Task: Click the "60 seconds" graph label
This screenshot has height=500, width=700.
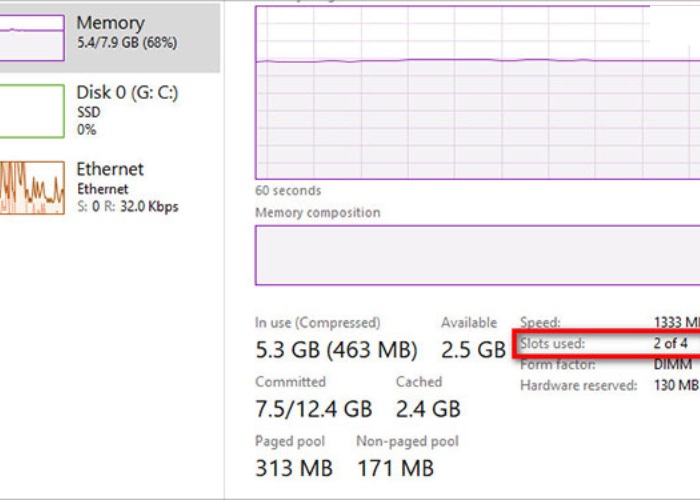Action: [x=288, y=190]
